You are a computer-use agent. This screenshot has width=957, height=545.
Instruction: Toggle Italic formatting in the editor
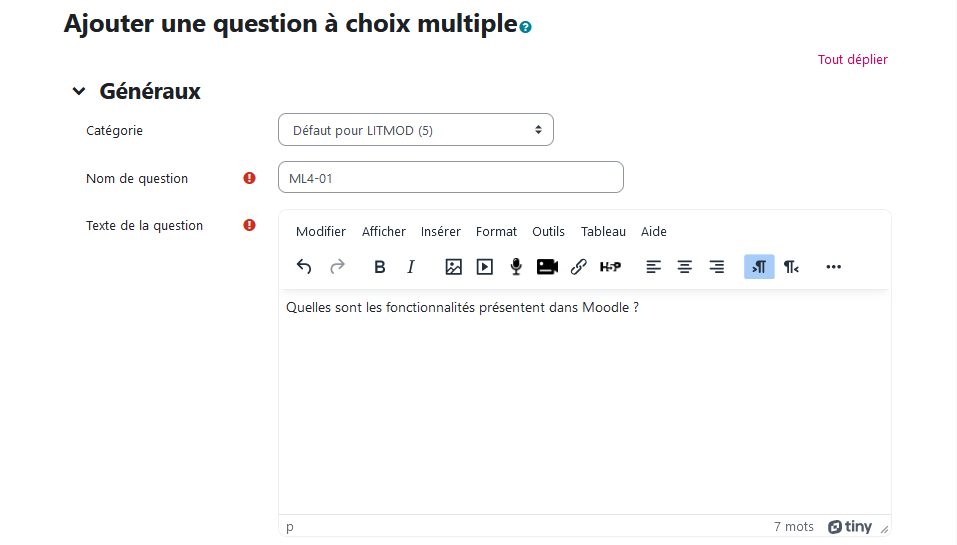pyautogui.click(x=410, y=267)
